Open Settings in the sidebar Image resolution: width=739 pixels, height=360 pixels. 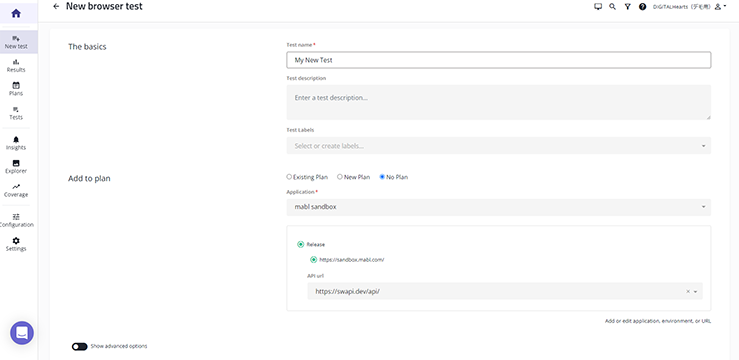pos(16,244)
